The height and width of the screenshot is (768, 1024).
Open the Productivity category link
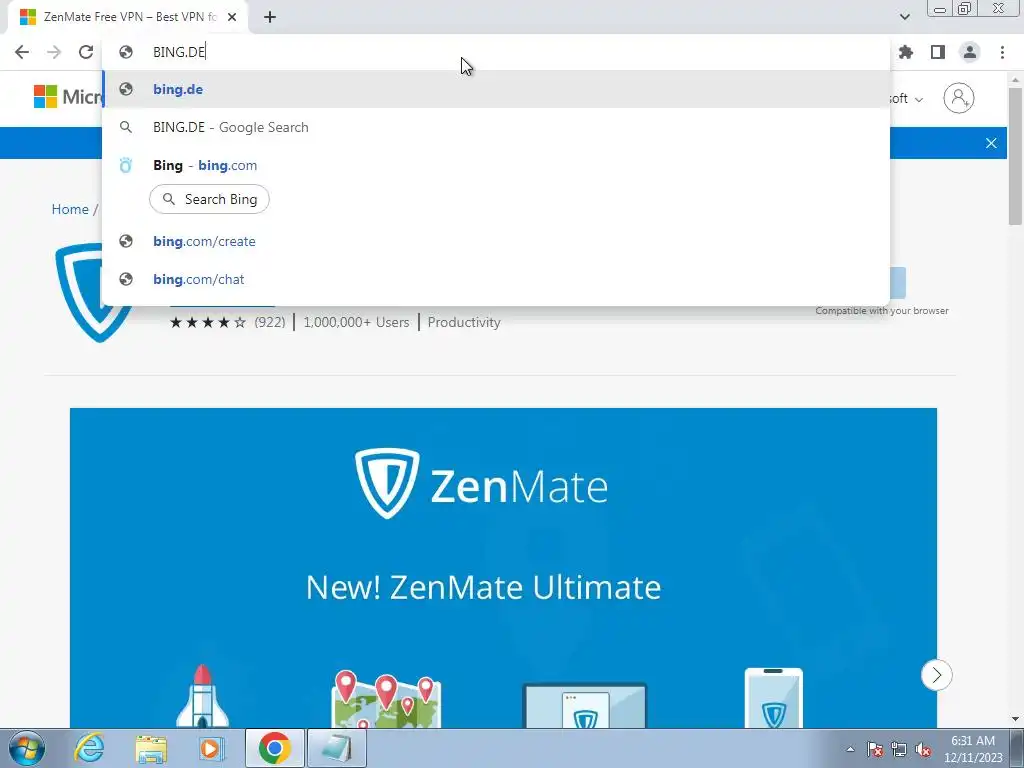pos(464,322)
